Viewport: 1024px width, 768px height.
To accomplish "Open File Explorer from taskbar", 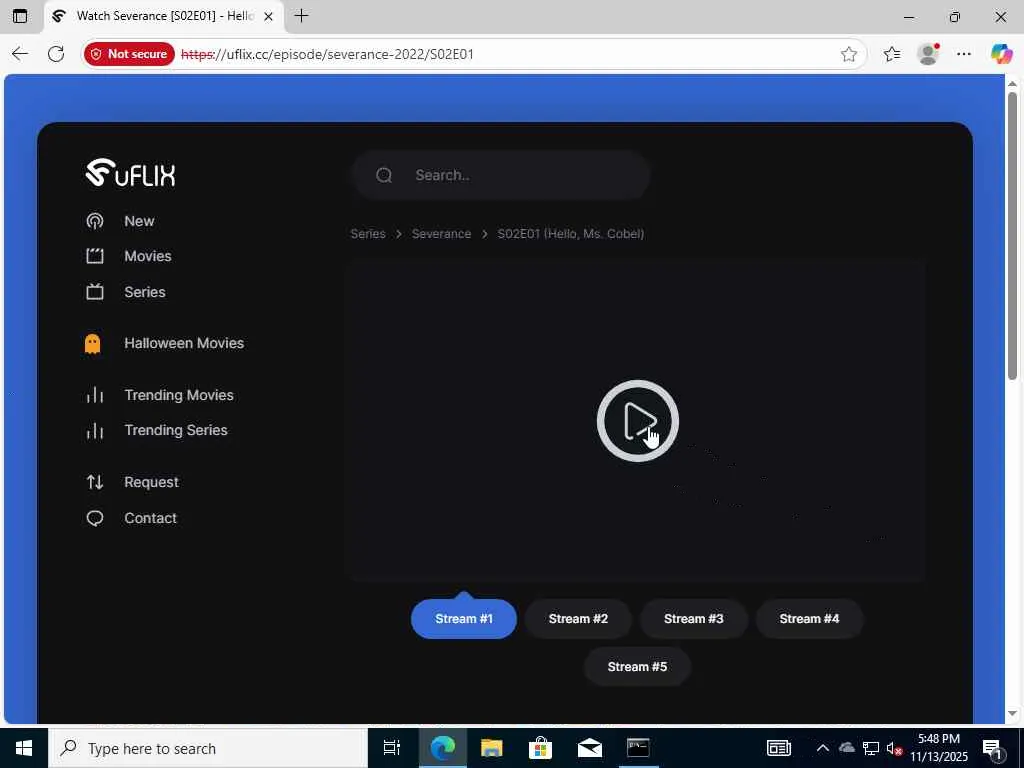I will (x=491, y=748).
